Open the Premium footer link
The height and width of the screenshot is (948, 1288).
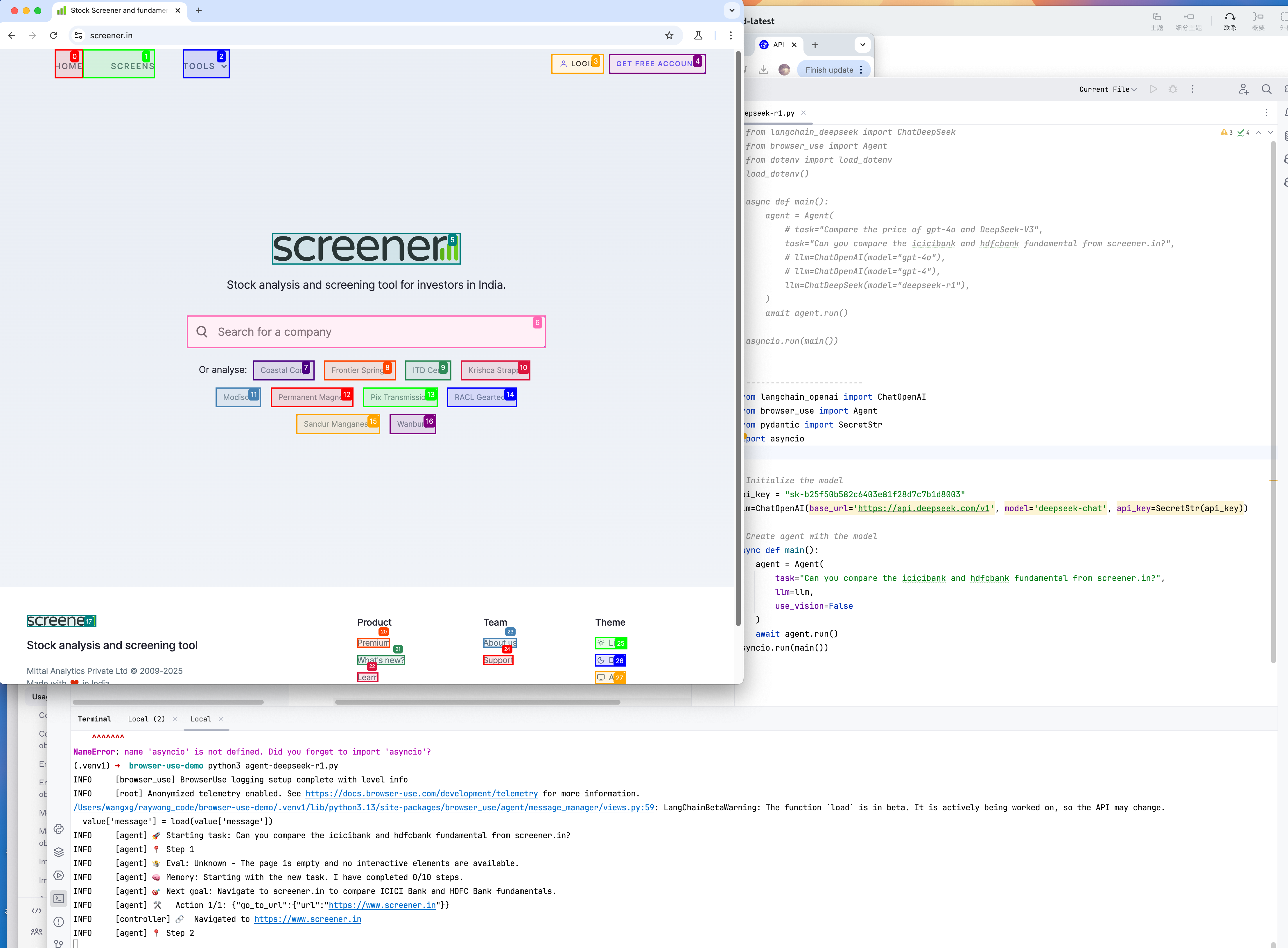373,643
